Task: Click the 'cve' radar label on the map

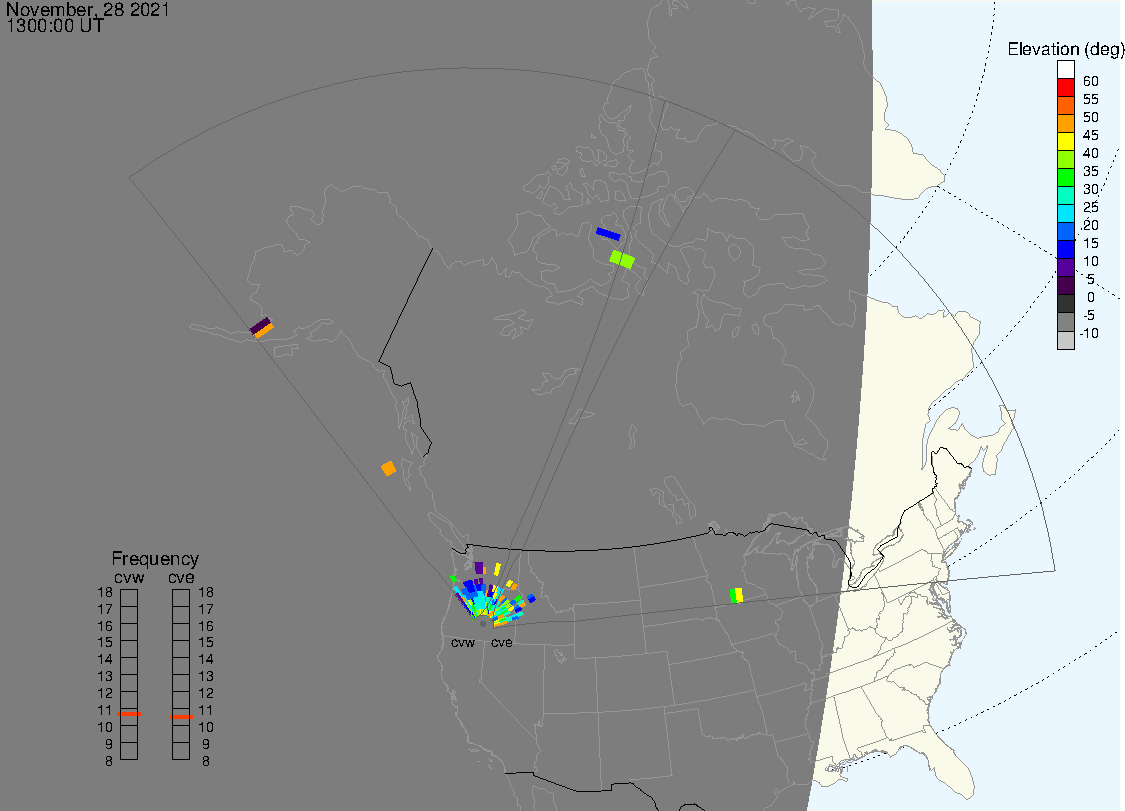Action: pos(502,642)
